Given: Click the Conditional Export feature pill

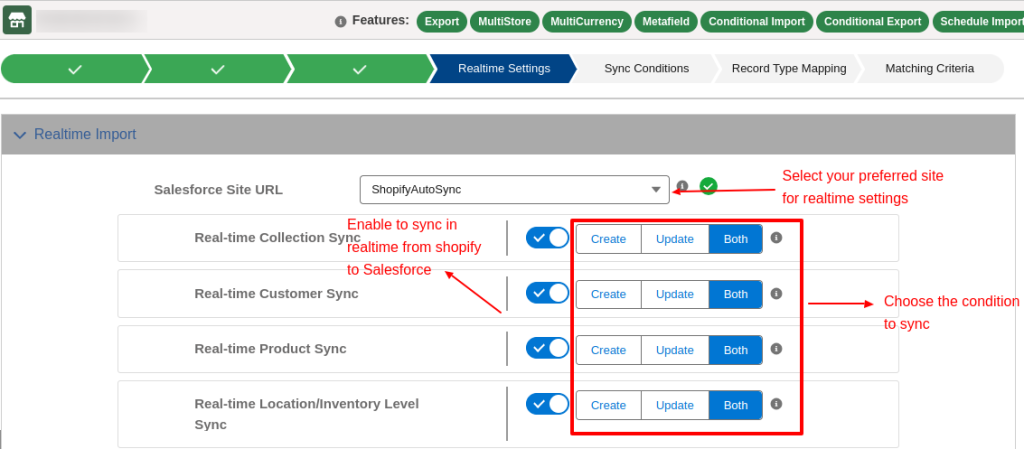Looking at the screenshot, I should point(872,22).
